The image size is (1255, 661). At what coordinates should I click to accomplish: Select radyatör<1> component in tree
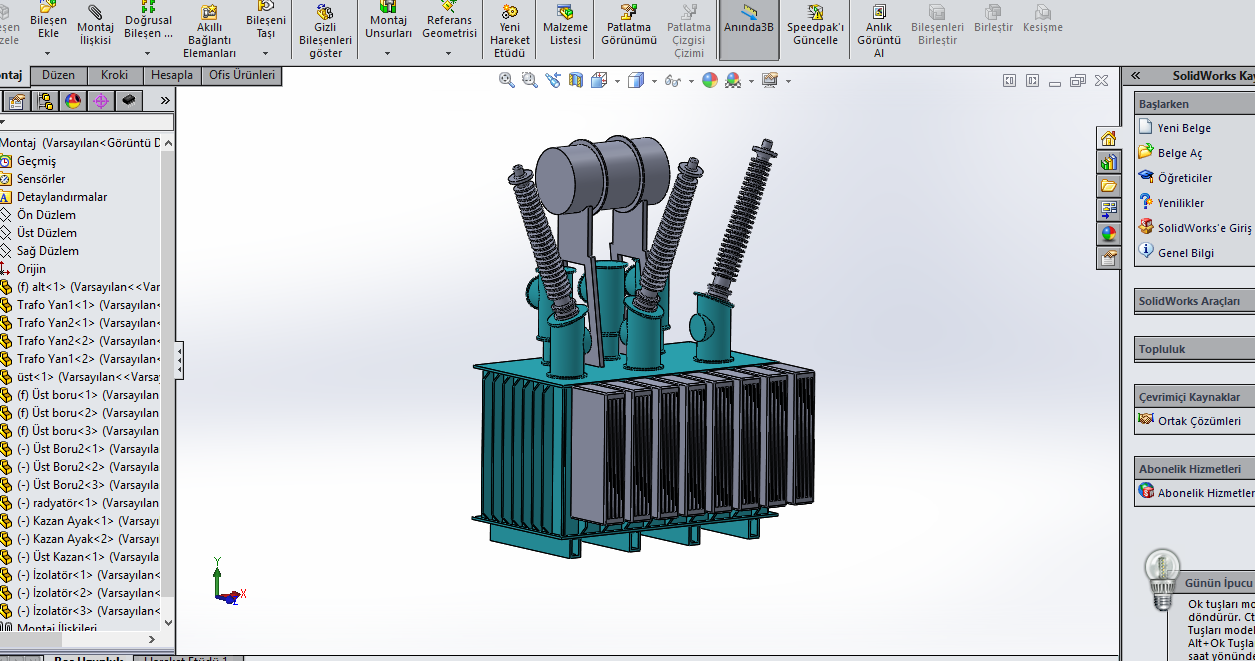point(88,503)
